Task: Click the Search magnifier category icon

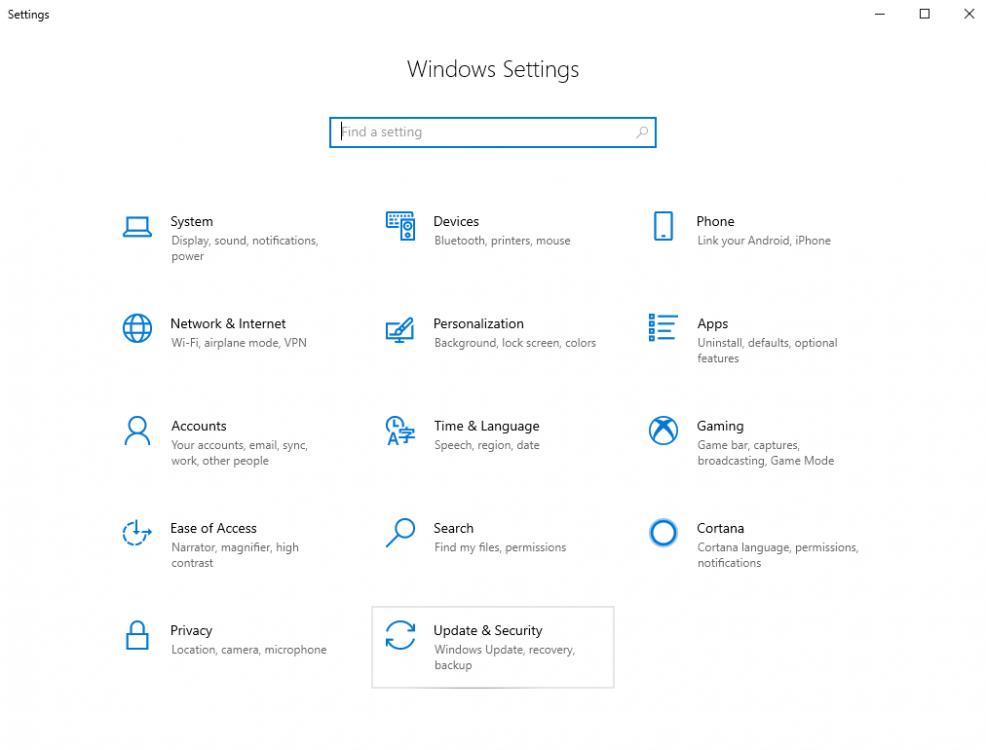Action: click(400, 532)
